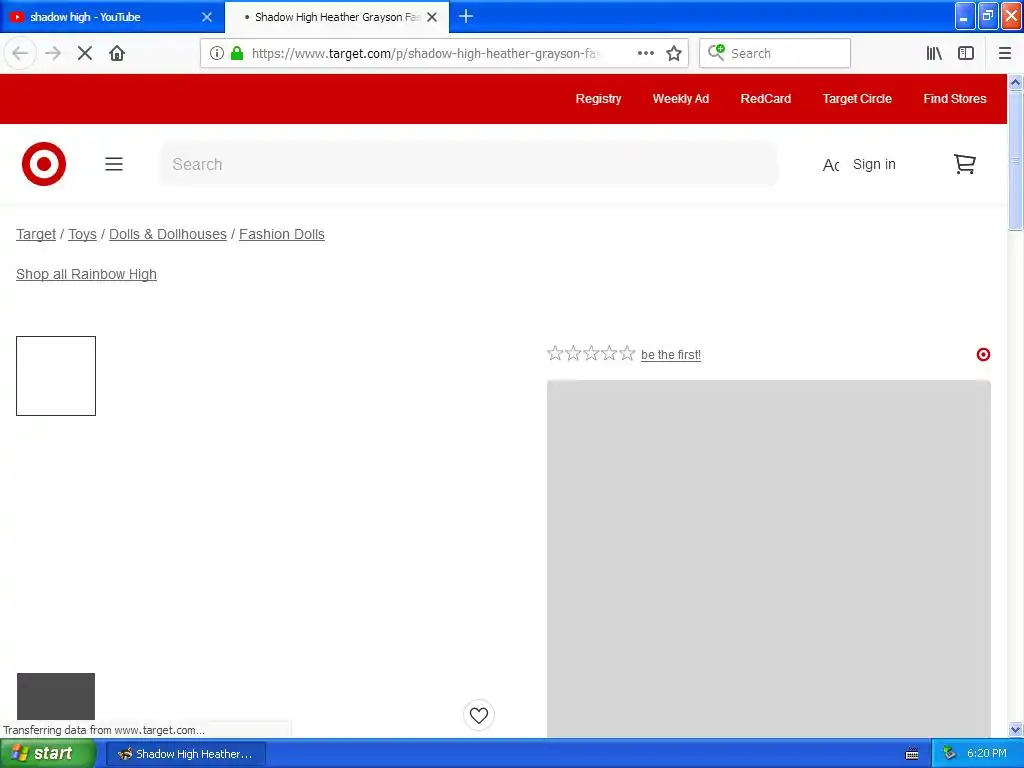
Task: Click the green padlock security icon
Action: [x=237, y=54]
